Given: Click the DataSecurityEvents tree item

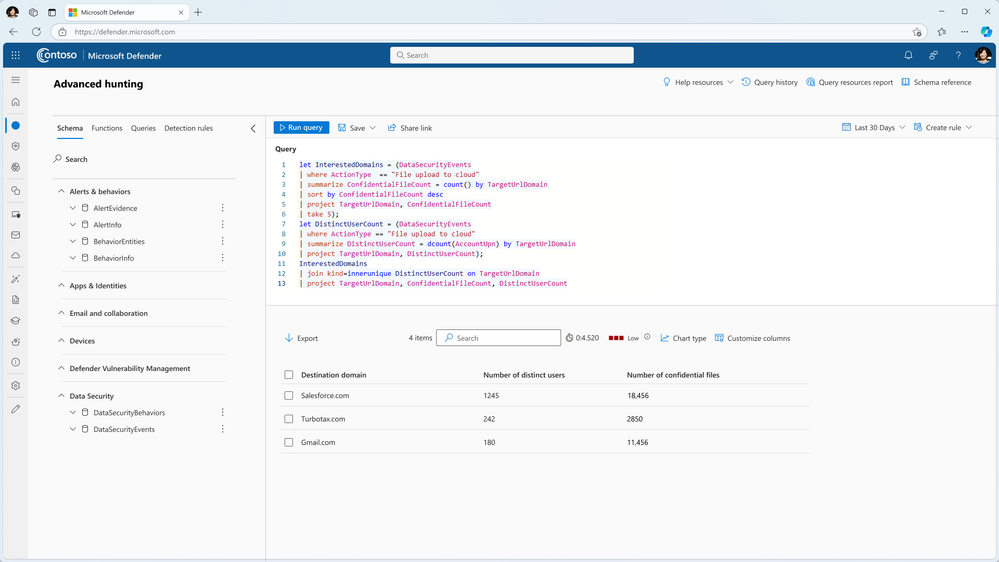Looking at the screenshot, I should point(124,429).
